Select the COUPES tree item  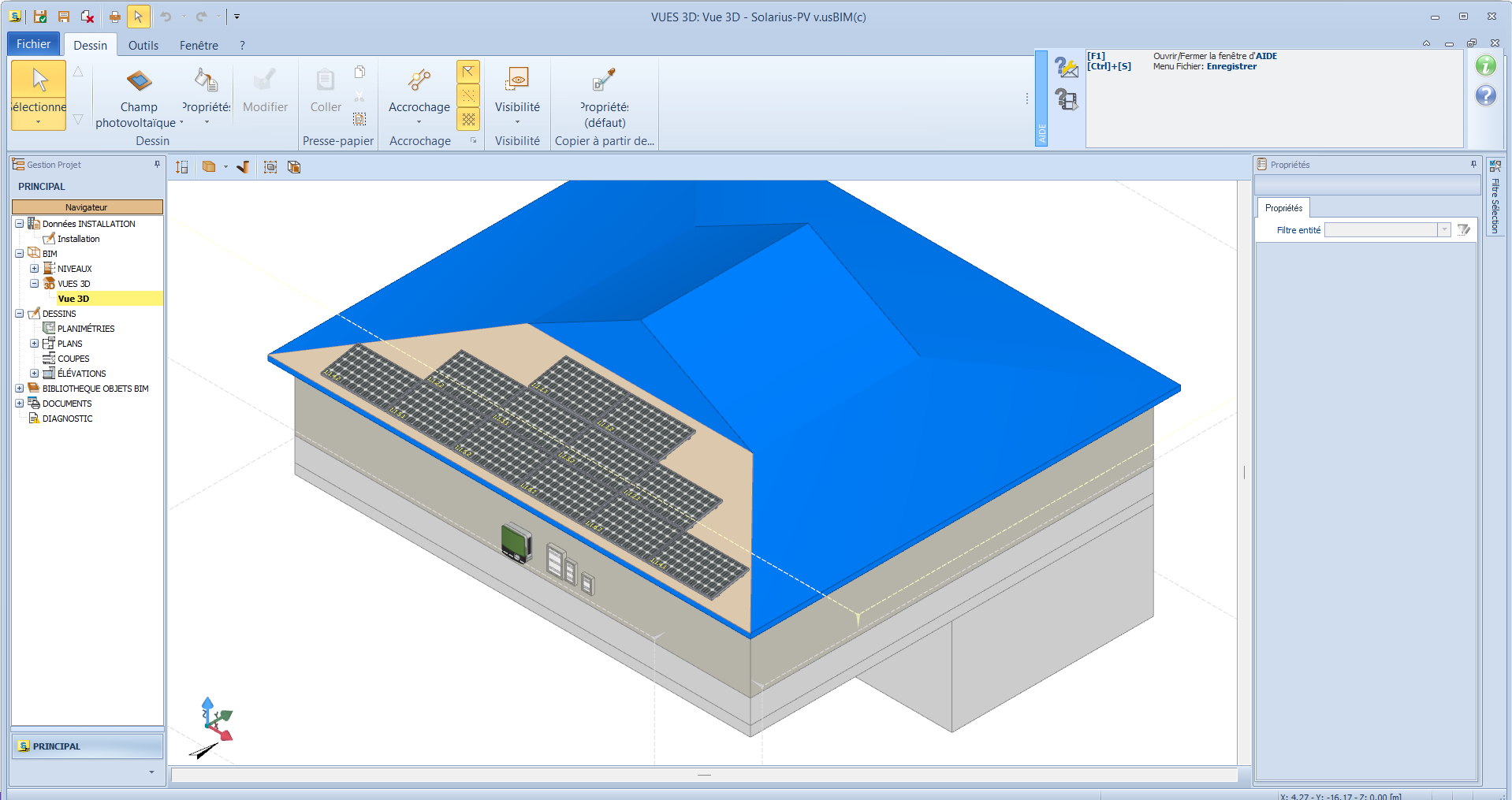[x=73, y=359]
